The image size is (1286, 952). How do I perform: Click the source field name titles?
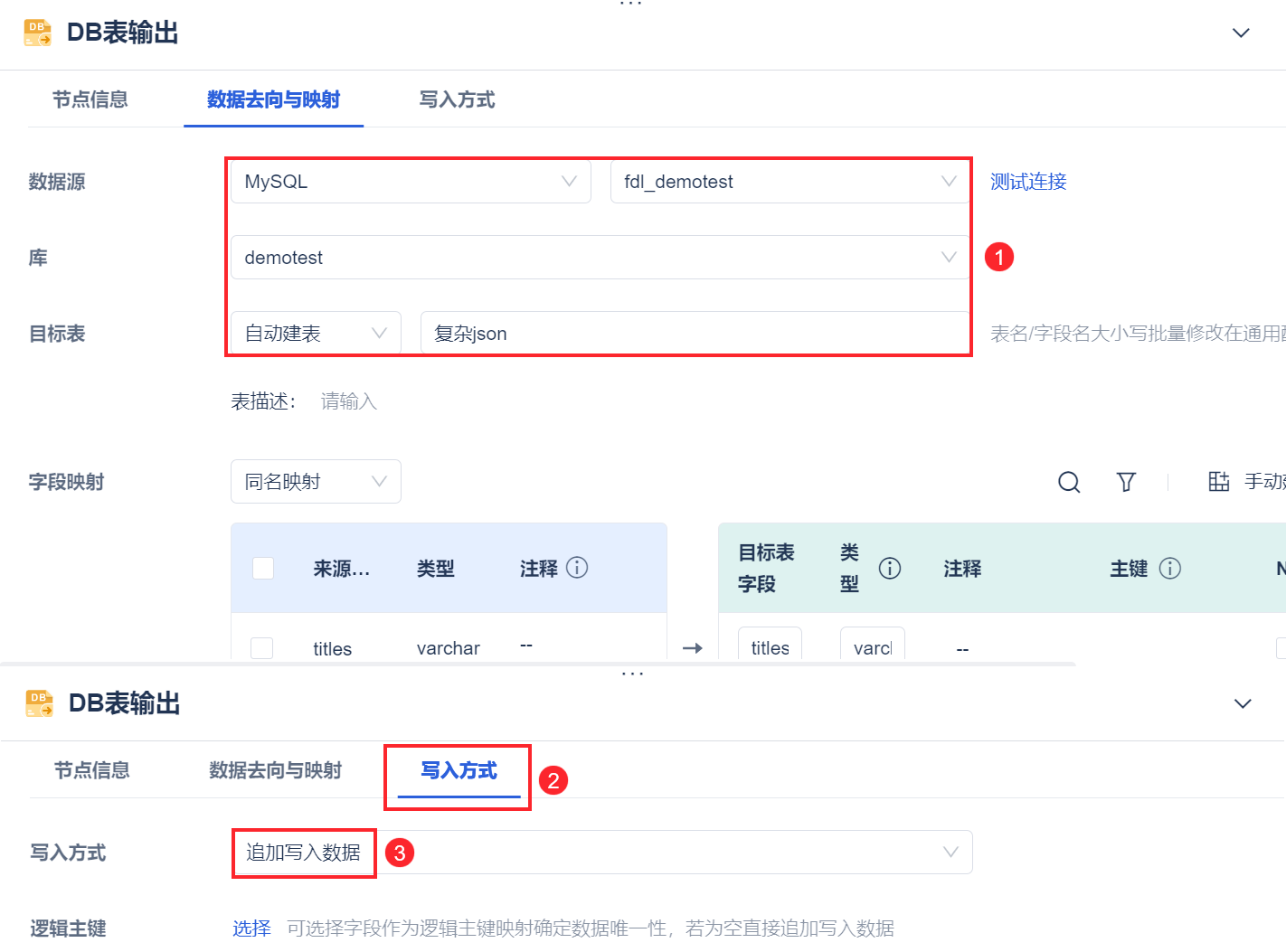[333, 649]
